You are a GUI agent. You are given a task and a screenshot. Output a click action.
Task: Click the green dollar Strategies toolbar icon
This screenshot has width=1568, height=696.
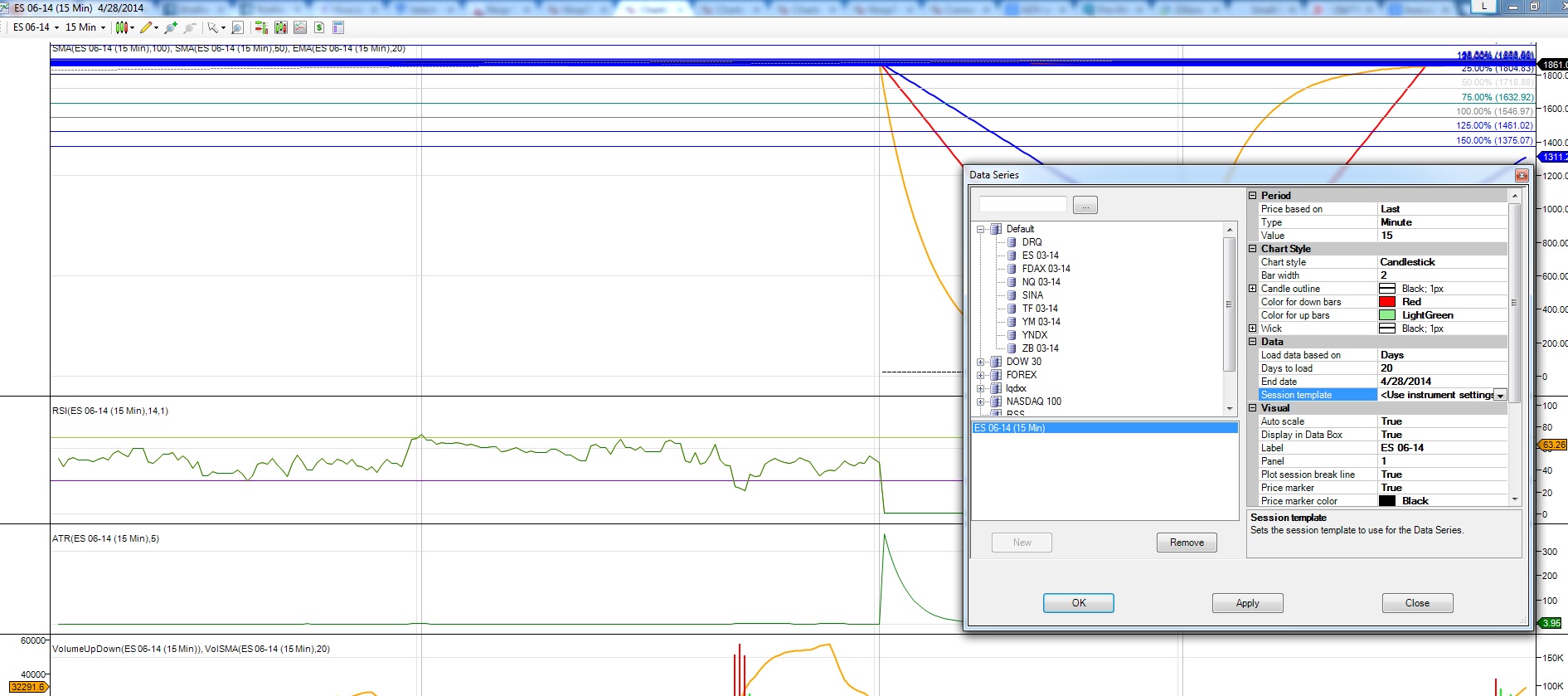(319, 27)
